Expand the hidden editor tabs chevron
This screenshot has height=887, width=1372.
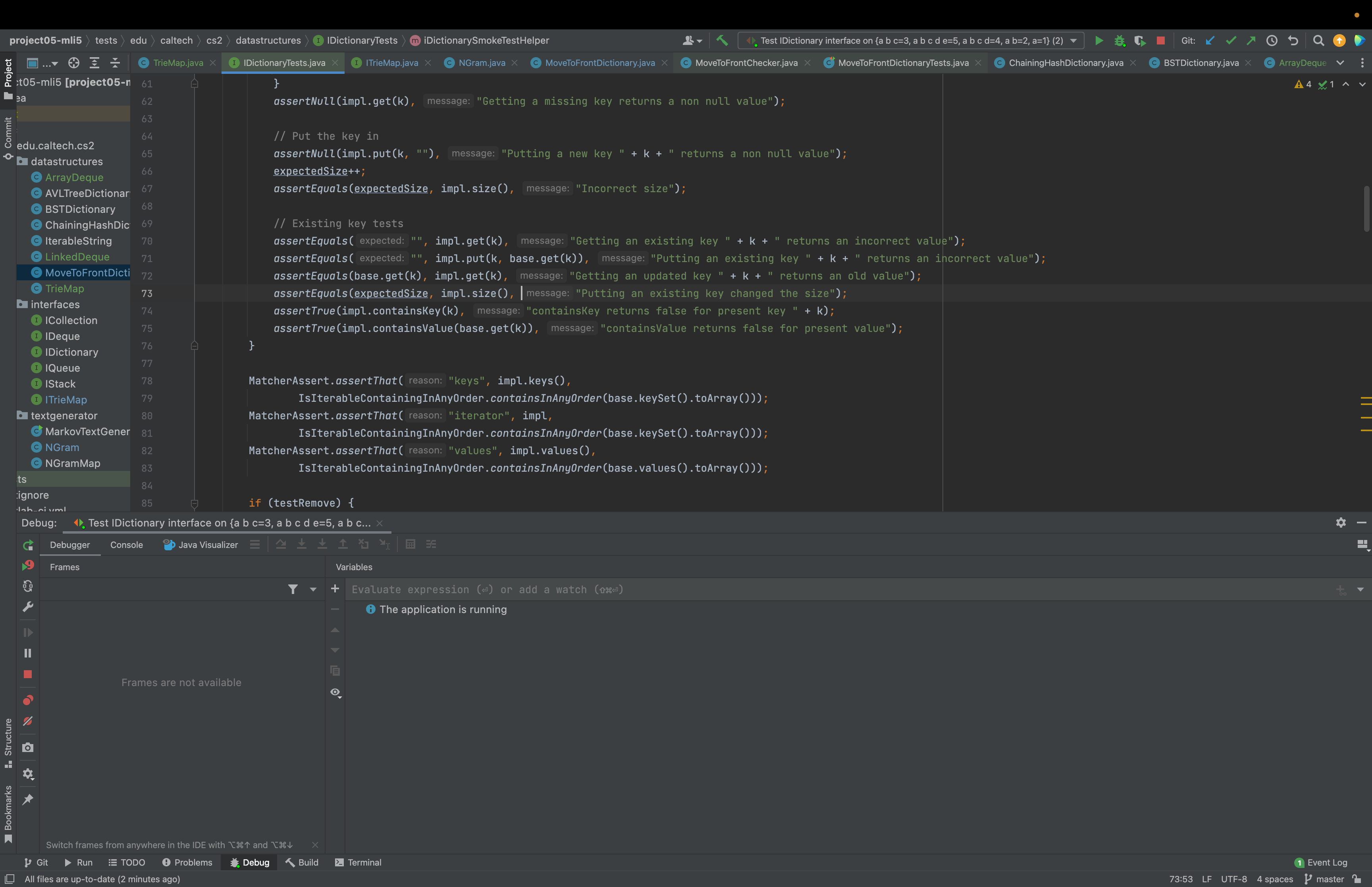pos(1340,63)
